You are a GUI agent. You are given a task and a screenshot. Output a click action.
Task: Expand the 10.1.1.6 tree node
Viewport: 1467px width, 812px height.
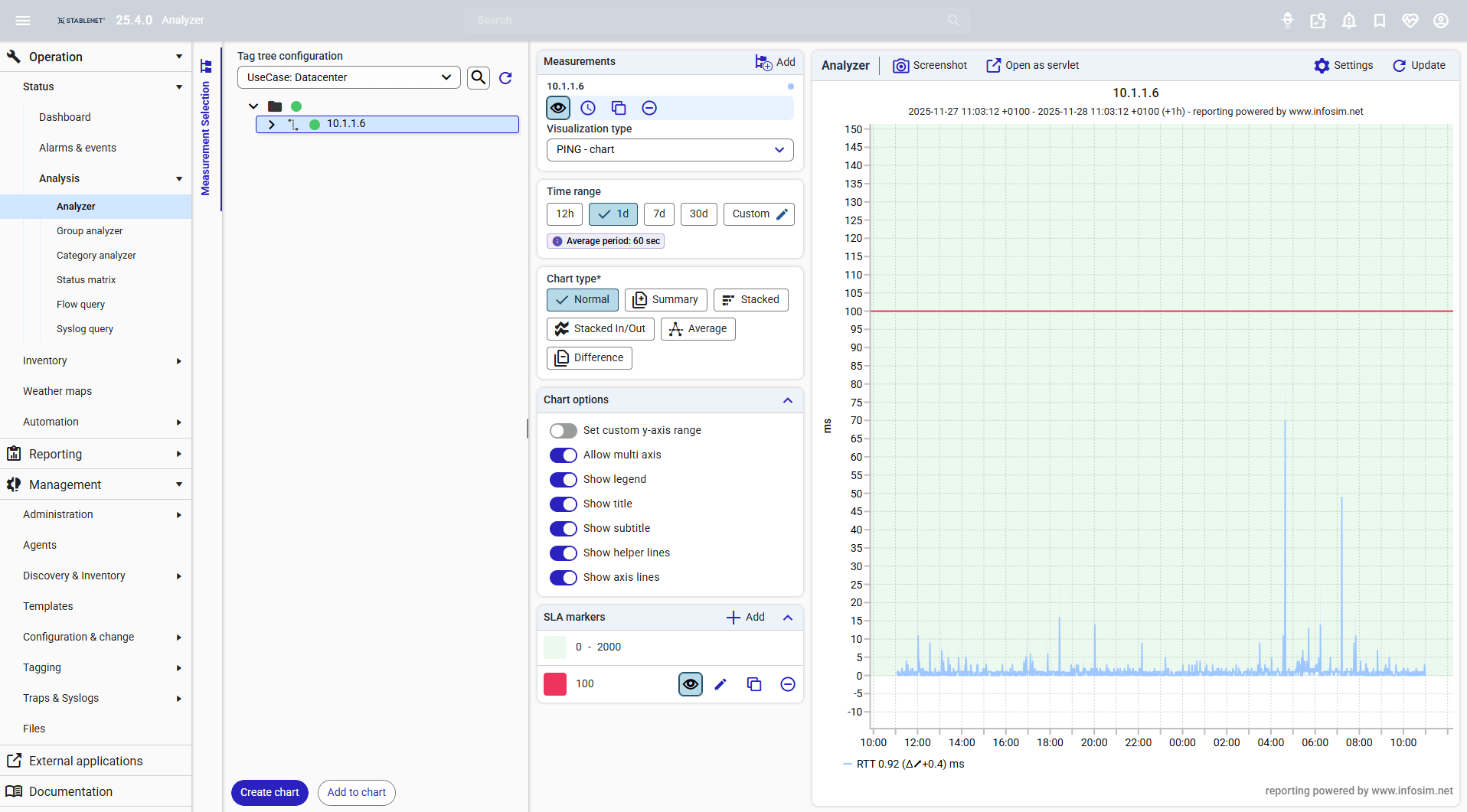(272, 124)
